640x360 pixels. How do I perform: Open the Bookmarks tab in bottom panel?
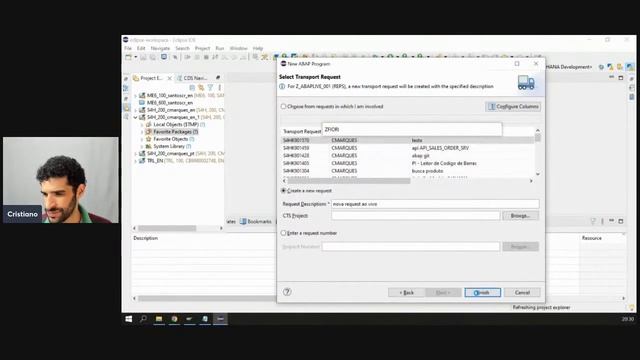[x=256, y=222]
